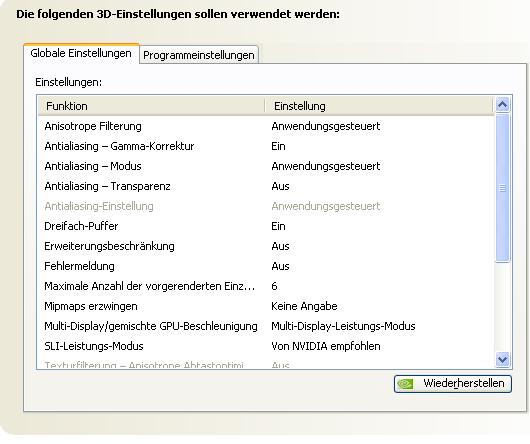
Task: Click the Ein value for Dreifach-Puffer
Action: tap(279, 226)
